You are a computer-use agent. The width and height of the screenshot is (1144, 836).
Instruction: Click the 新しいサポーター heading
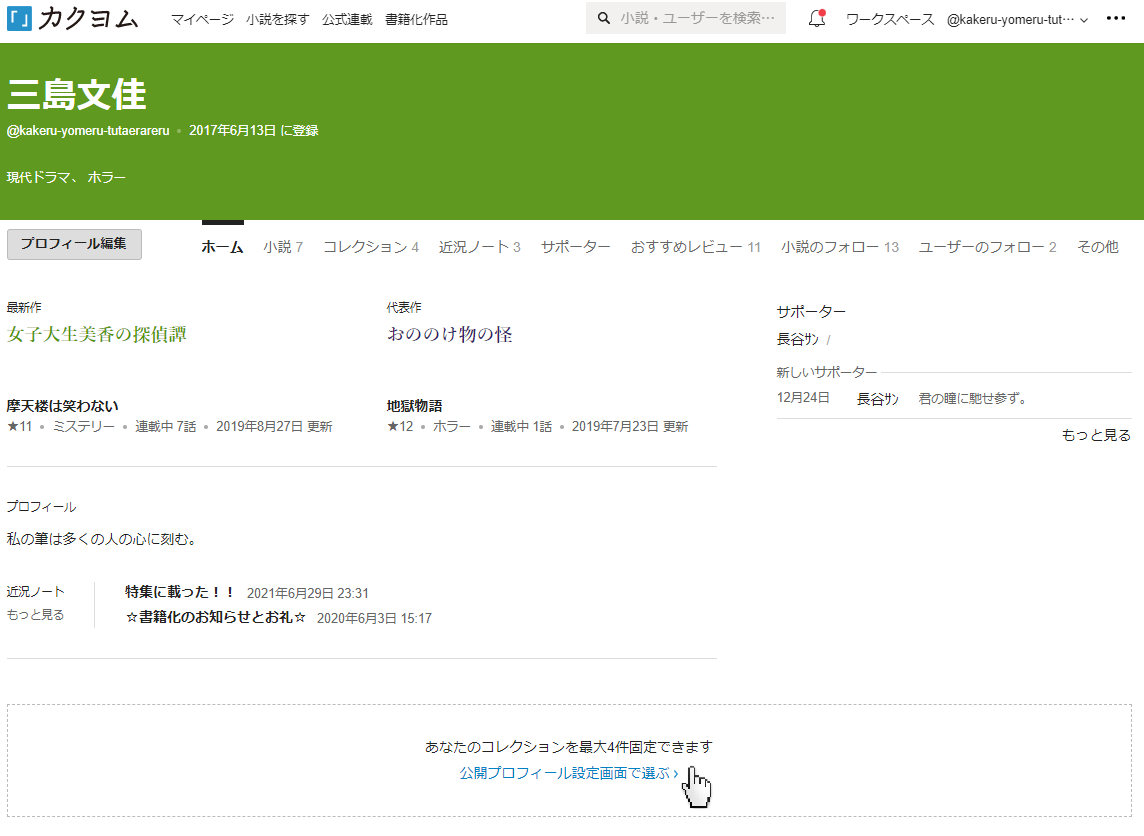(827, 372)
